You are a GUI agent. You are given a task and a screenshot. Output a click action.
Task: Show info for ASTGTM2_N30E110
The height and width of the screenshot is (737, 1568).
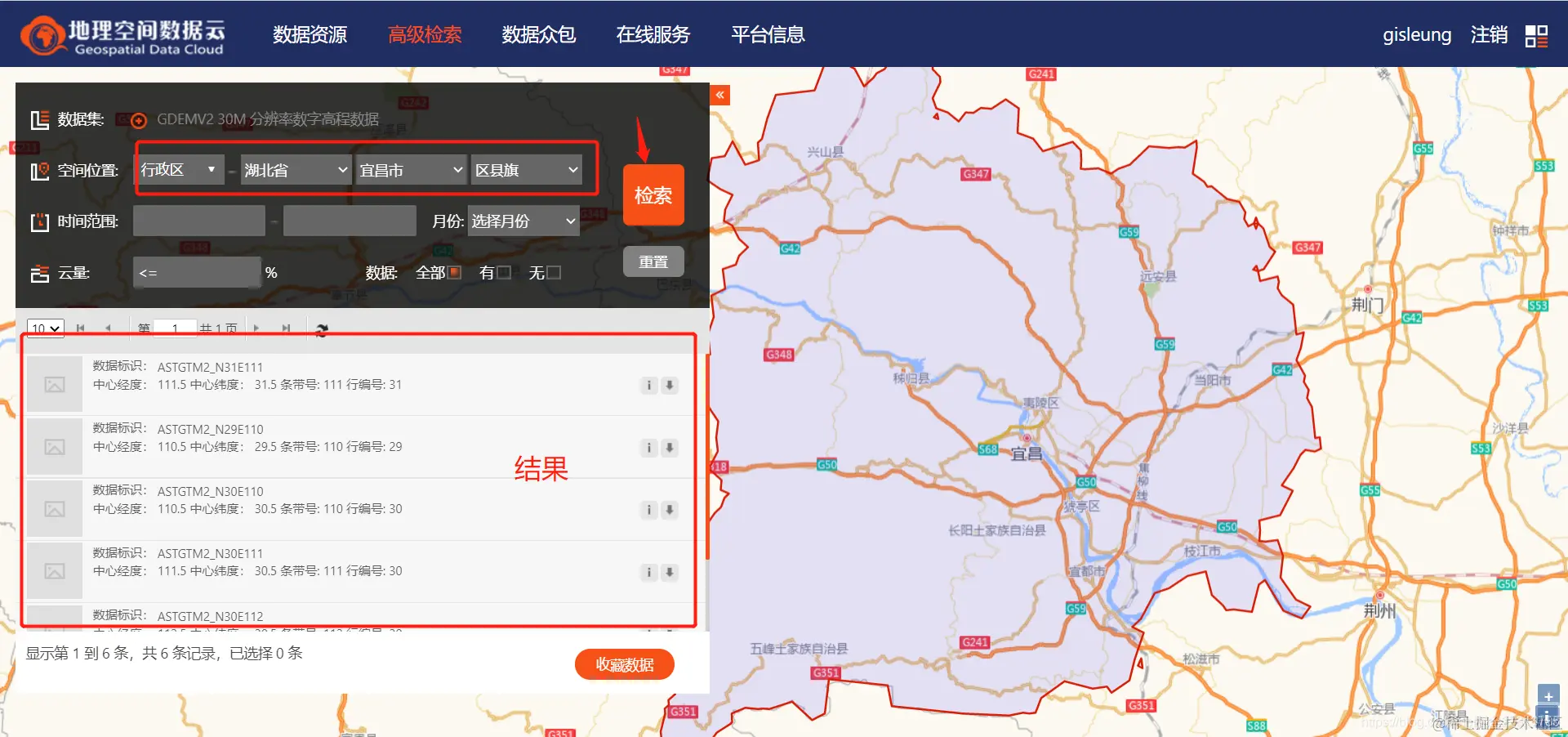[x=648, y=509]
